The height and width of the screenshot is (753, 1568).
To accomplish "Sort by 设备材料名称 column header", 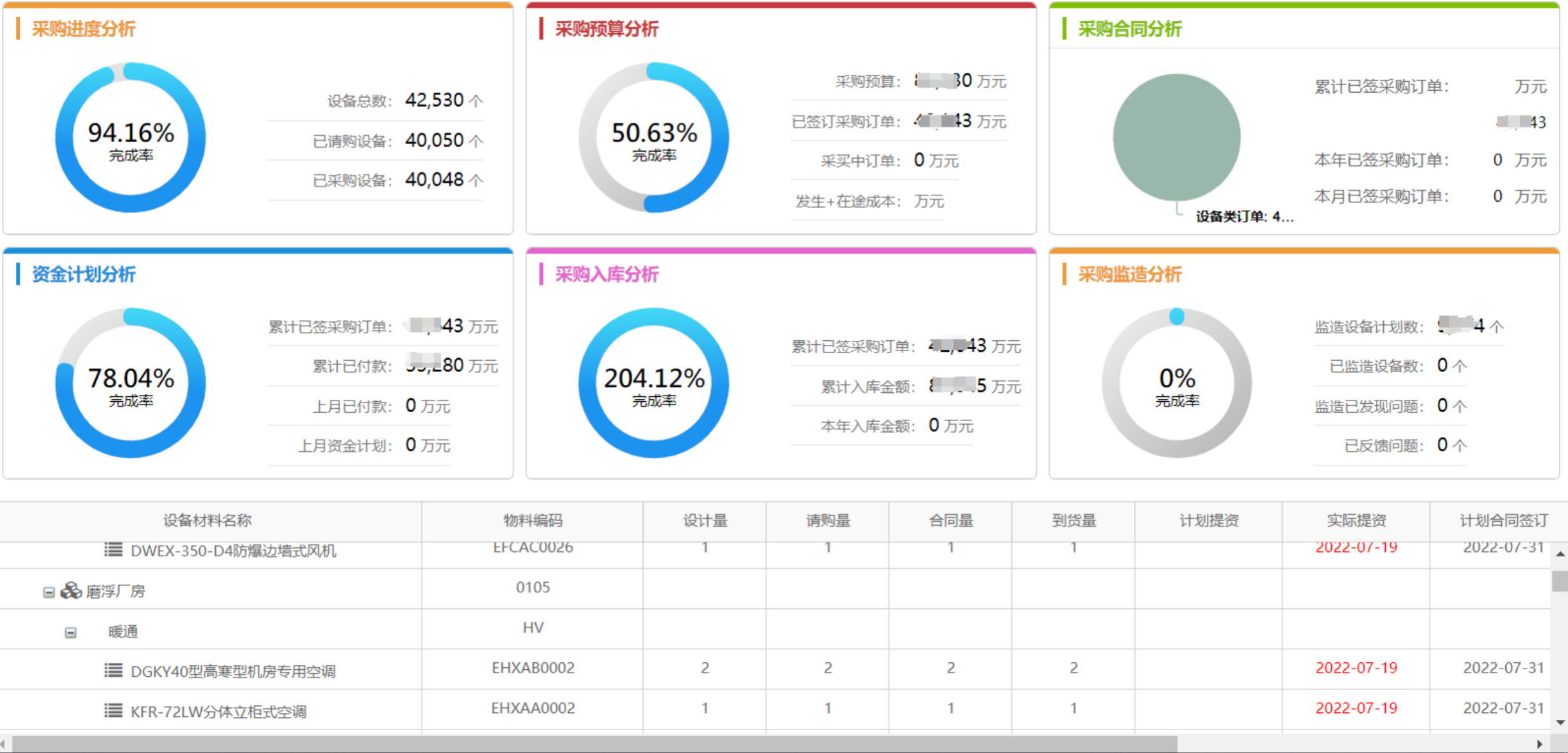I will [208, 521].
